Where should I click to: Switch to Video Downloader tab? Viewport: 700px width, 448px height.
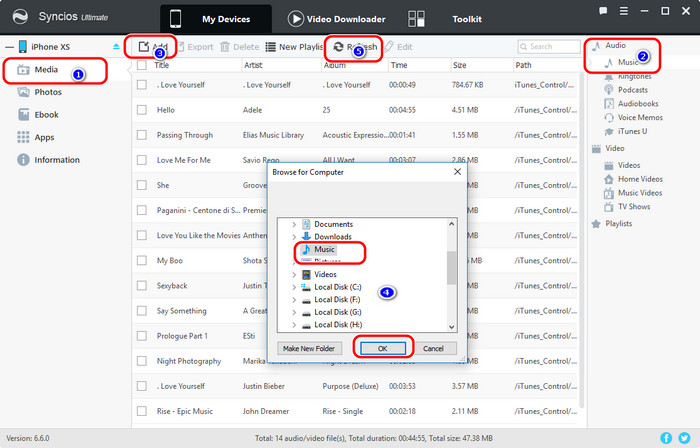[337, 19]
